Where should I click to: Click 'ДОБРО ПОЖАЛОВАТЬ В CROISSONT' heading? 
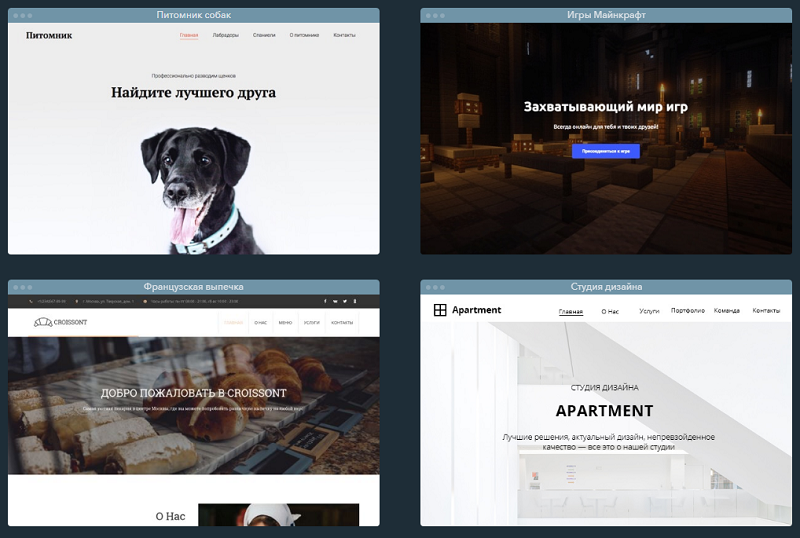[193, 393]
